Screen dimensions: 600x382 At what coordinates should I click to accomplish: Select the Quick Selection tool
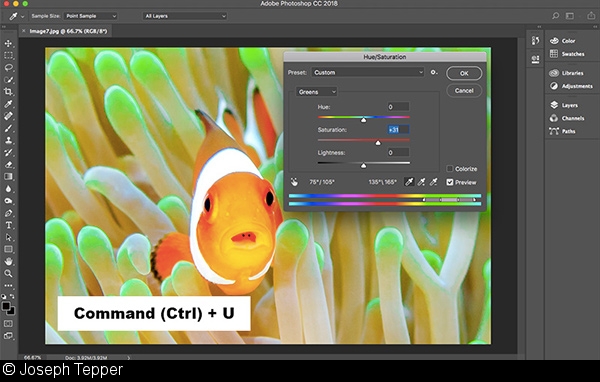pyautogui.click(x=8, y=80)
